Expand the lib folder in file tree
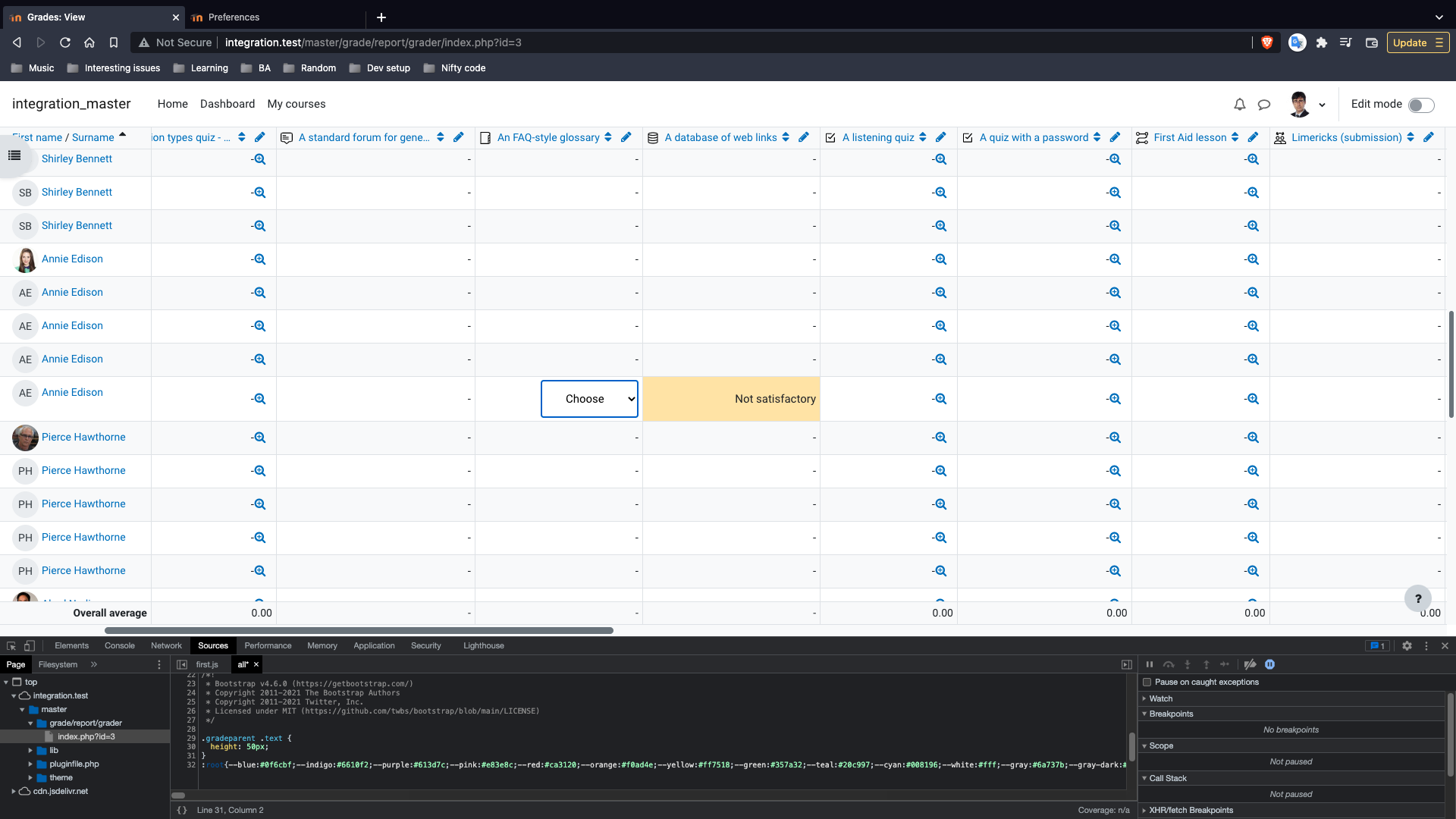The width and height of the screenshot is (1456, 819). point(30,751)
